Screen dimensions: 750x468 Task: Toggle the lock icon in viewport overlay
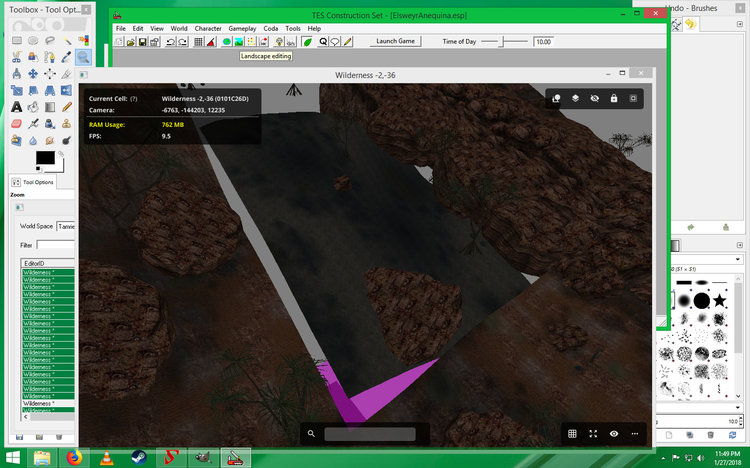coord(614,99)
